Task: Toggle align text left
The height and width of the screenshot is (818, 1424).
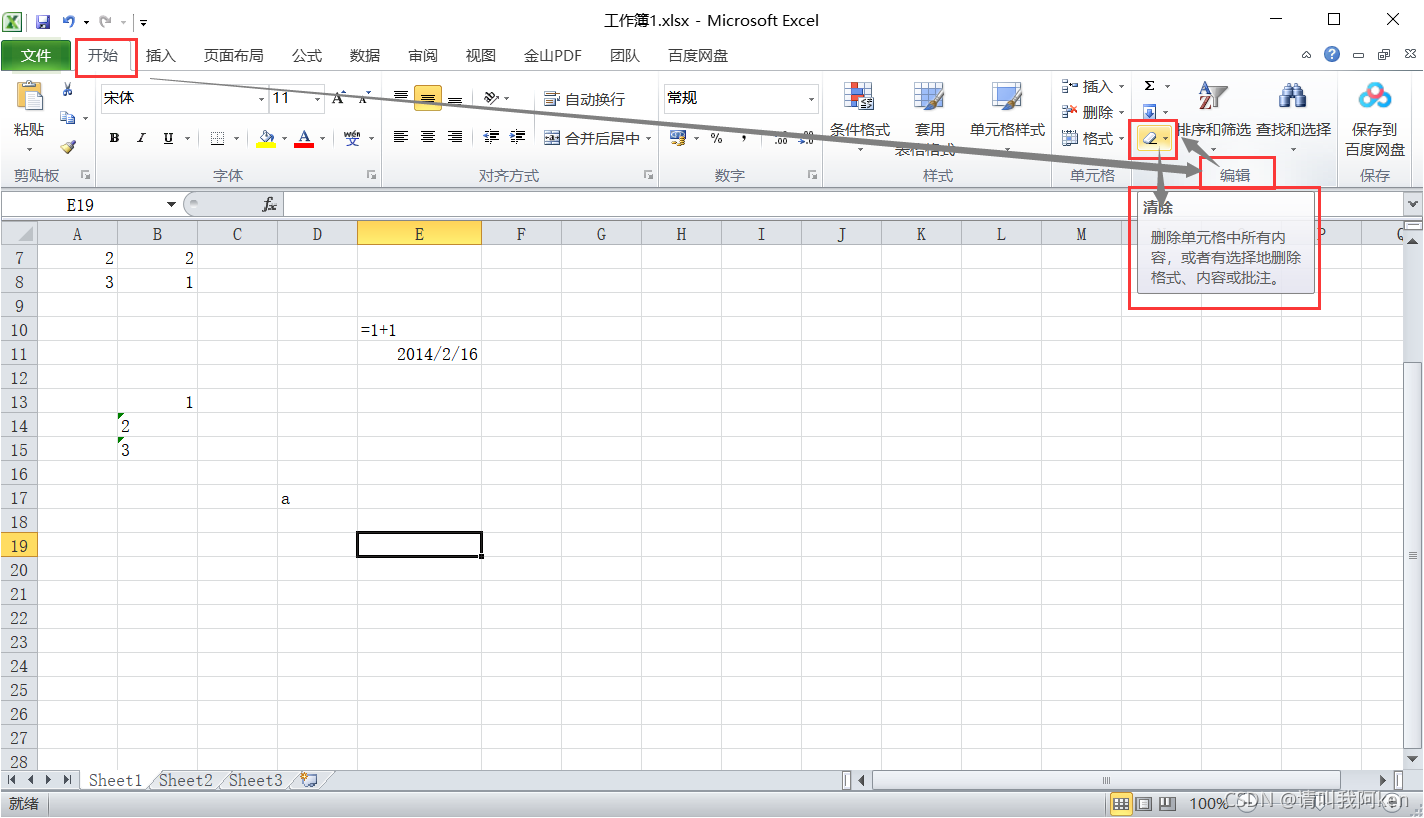Action: 401,138
